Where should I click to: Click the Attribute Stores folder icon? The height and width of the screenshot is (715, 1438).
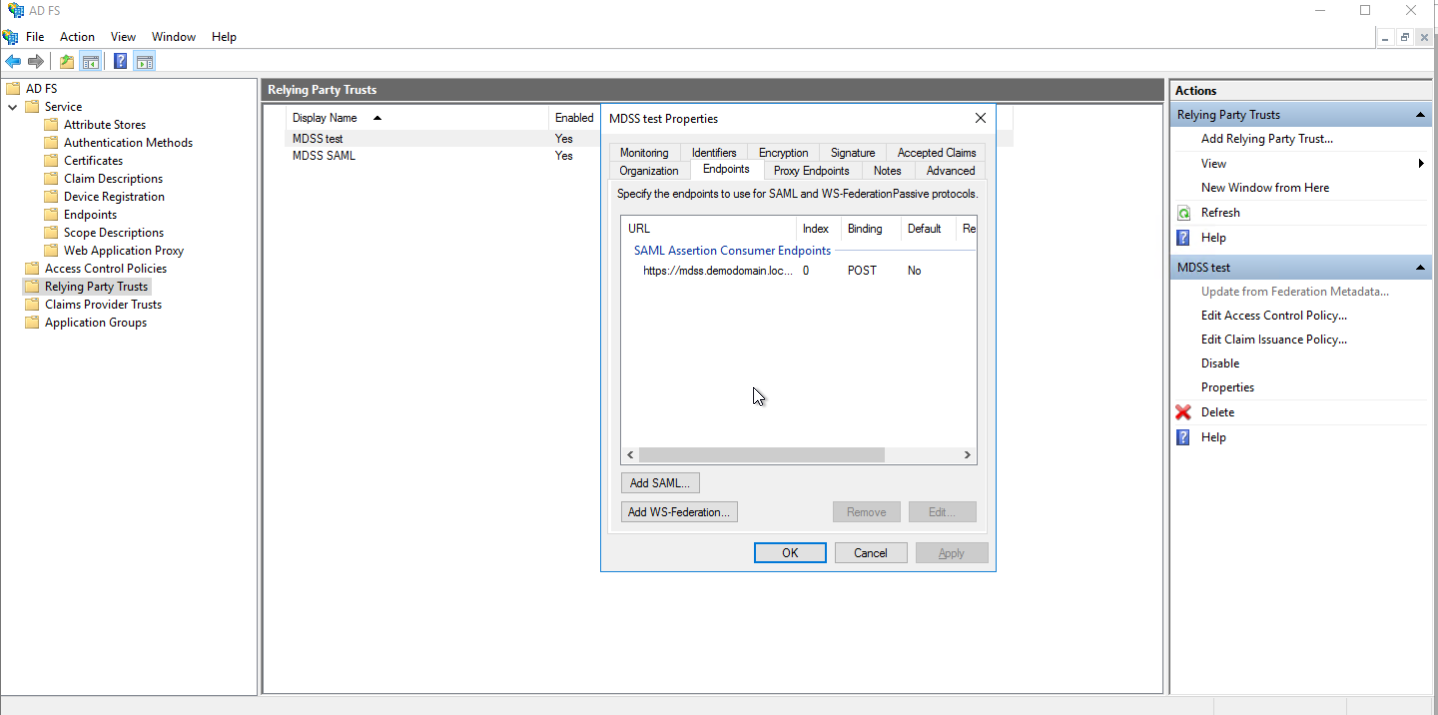point(51,124)
